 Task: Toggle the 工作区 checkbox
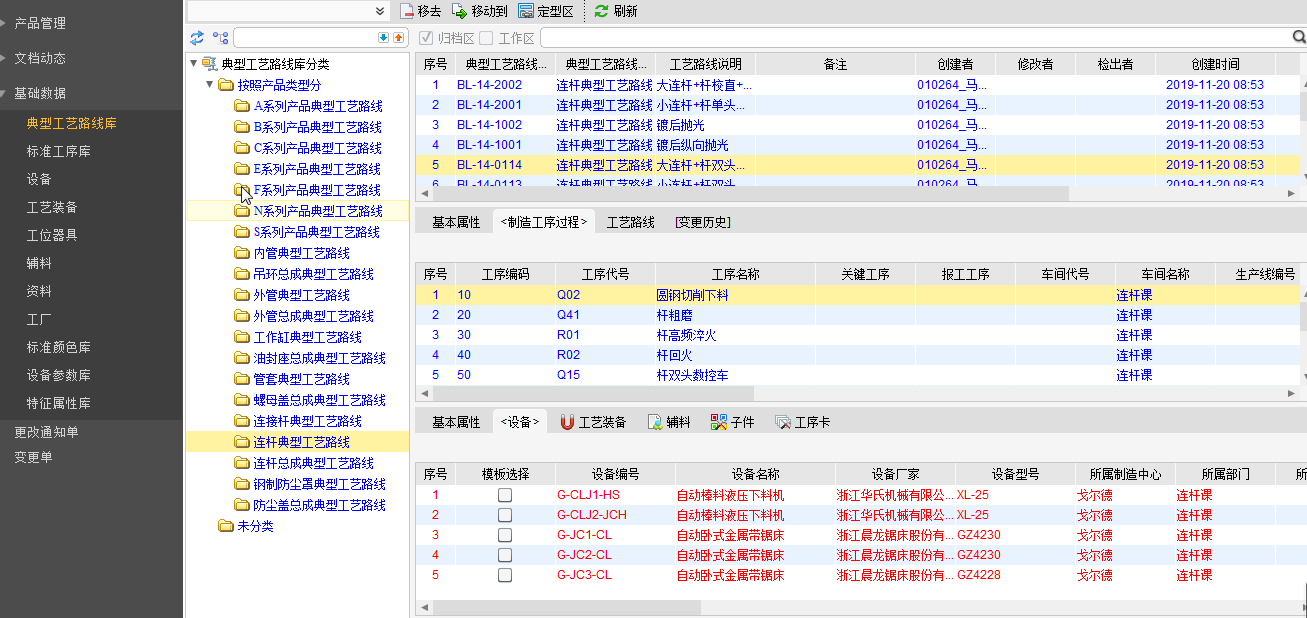pyautogui.click(x=486, y=38)
